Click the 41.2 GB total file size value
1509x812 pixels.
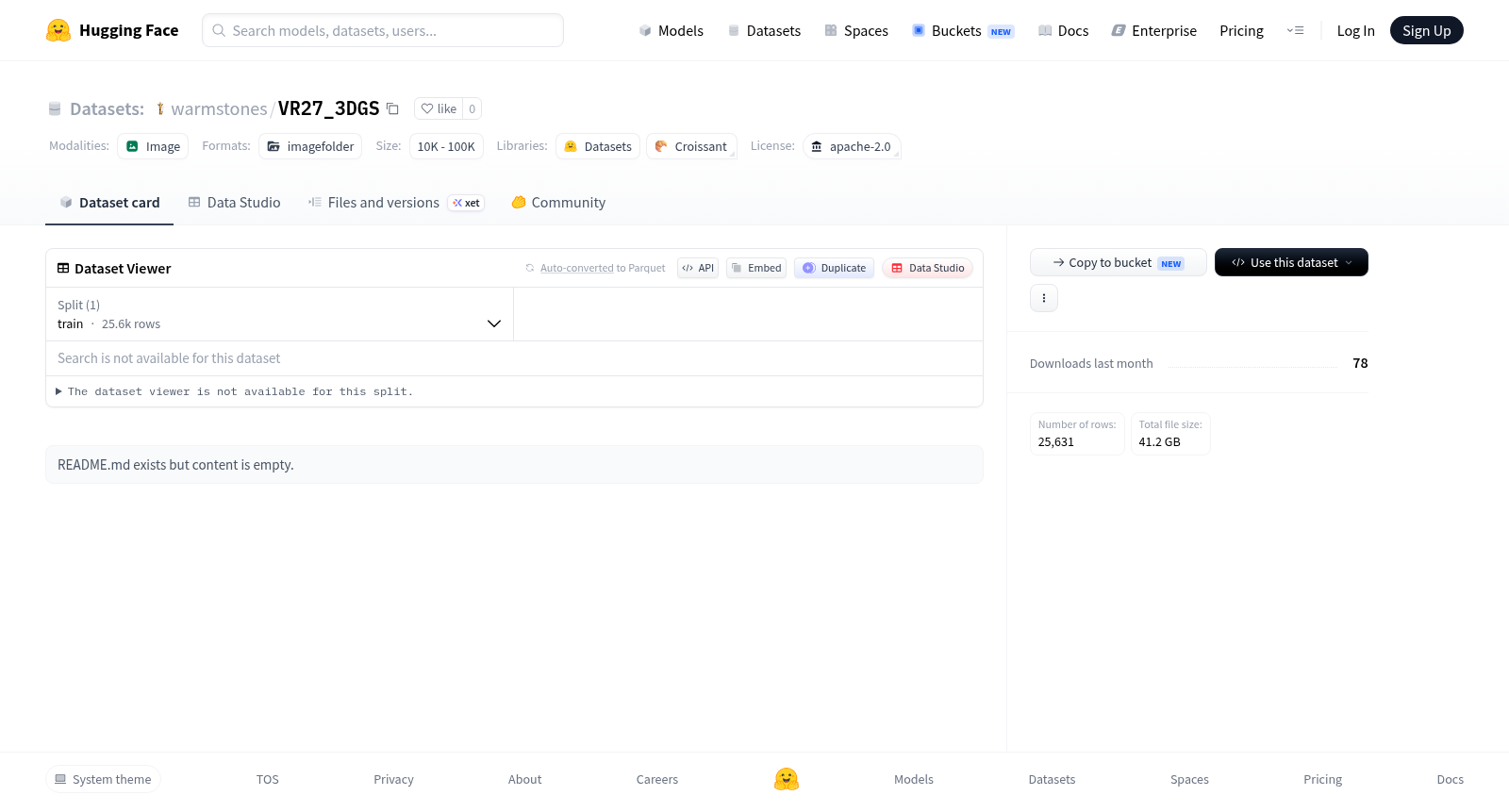click(x=1159, y=441)
